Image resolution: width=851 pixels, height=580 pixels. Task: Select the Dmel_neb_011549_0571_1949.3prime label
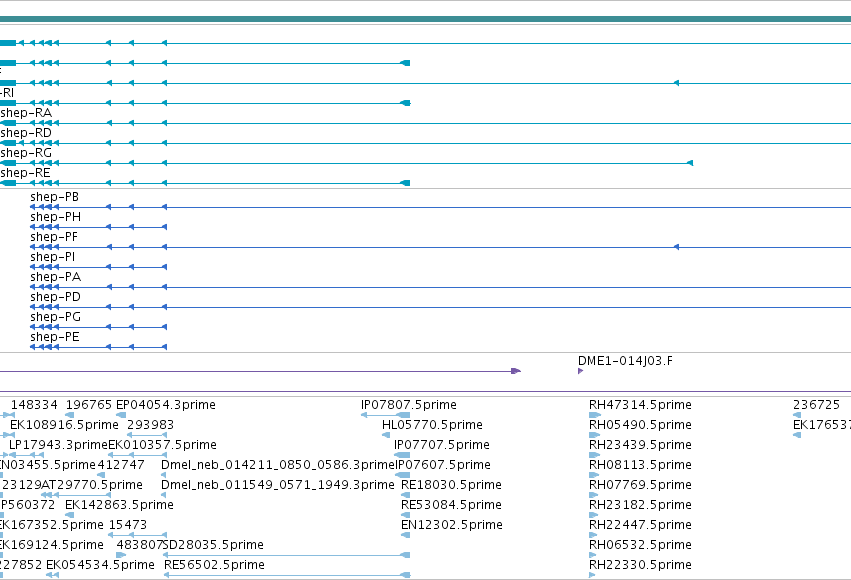pos(278,485)
